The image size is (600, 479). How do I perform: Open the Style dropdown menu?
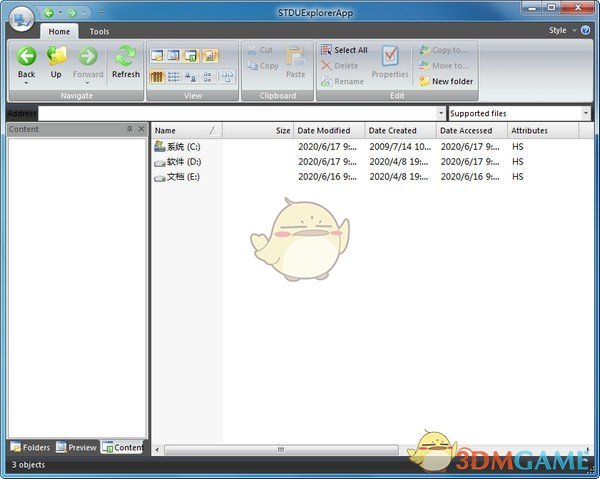pyautogui.click(x=562, y=30)
